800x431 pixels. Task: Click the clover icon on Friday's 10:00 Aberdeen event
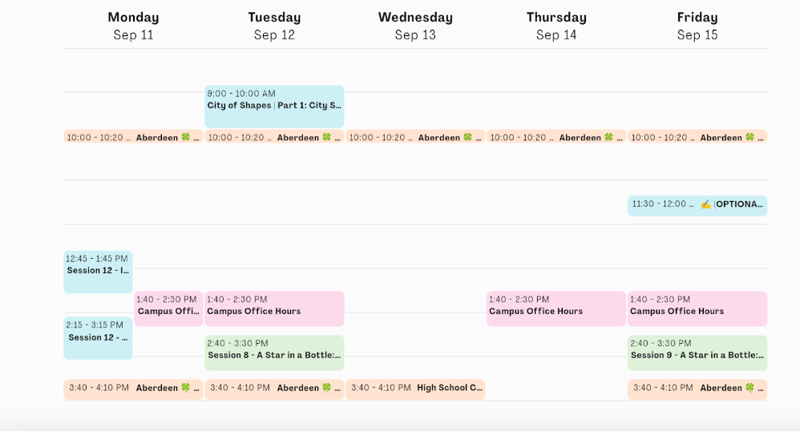coord(749,137)
